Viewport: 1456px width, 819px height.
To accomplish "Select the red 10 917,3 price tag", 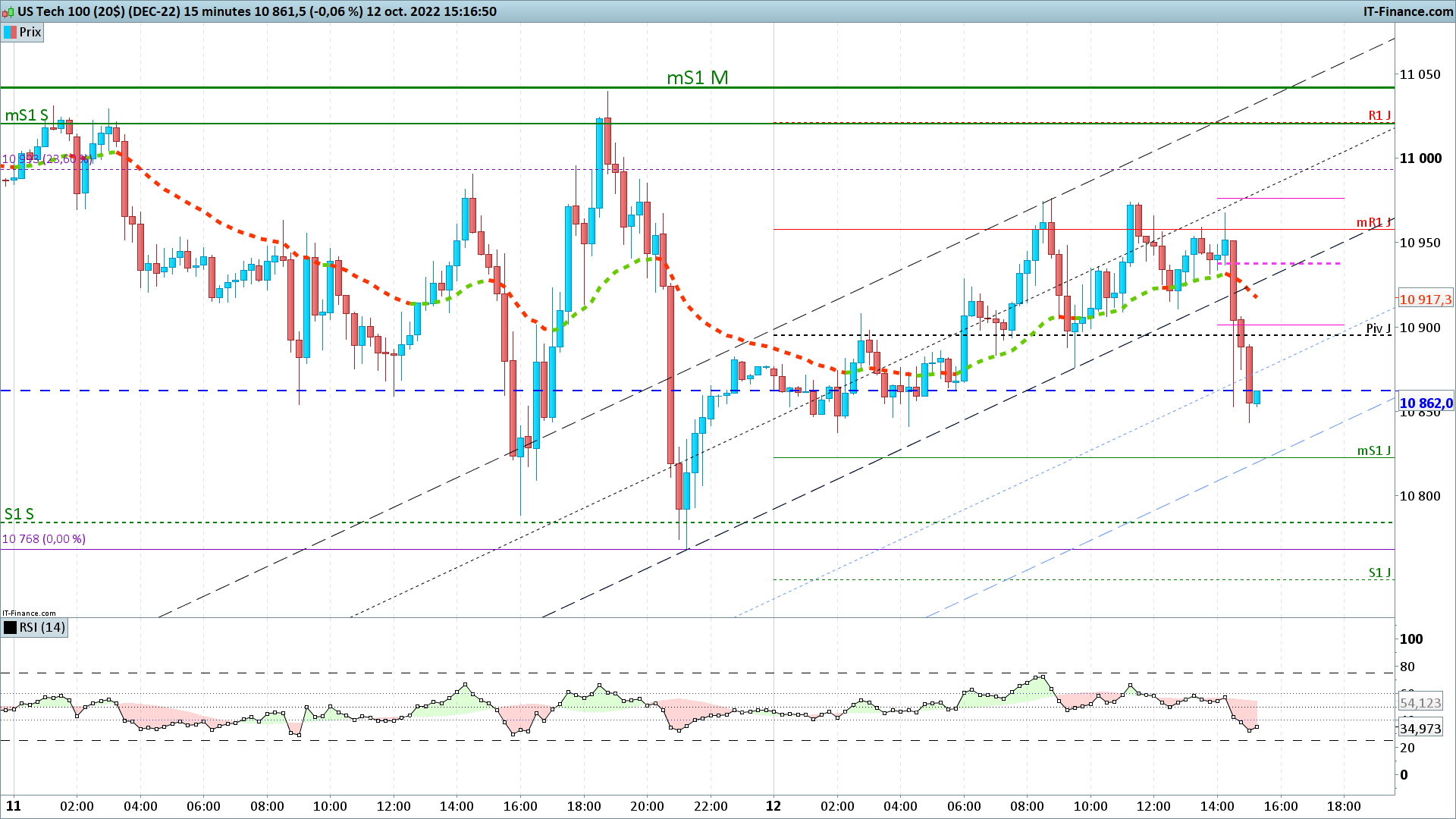I will click(x=1426, y=300).
